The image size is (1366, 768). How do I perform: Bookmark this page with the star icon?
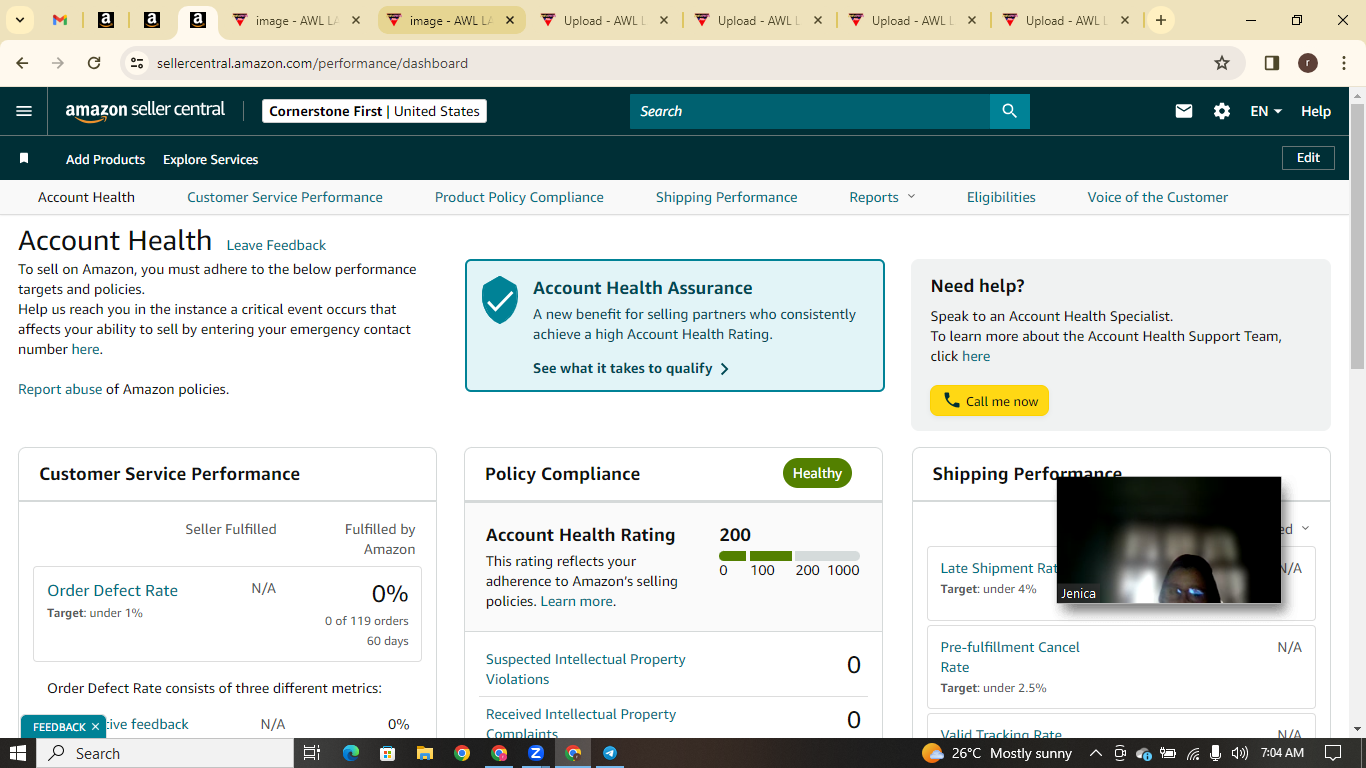coord(1222,63)
